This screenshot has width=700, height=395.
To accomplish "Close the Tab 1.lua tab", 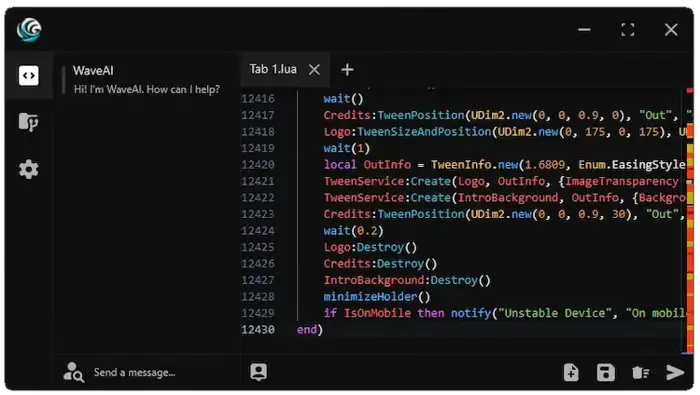I will (314, 70).
